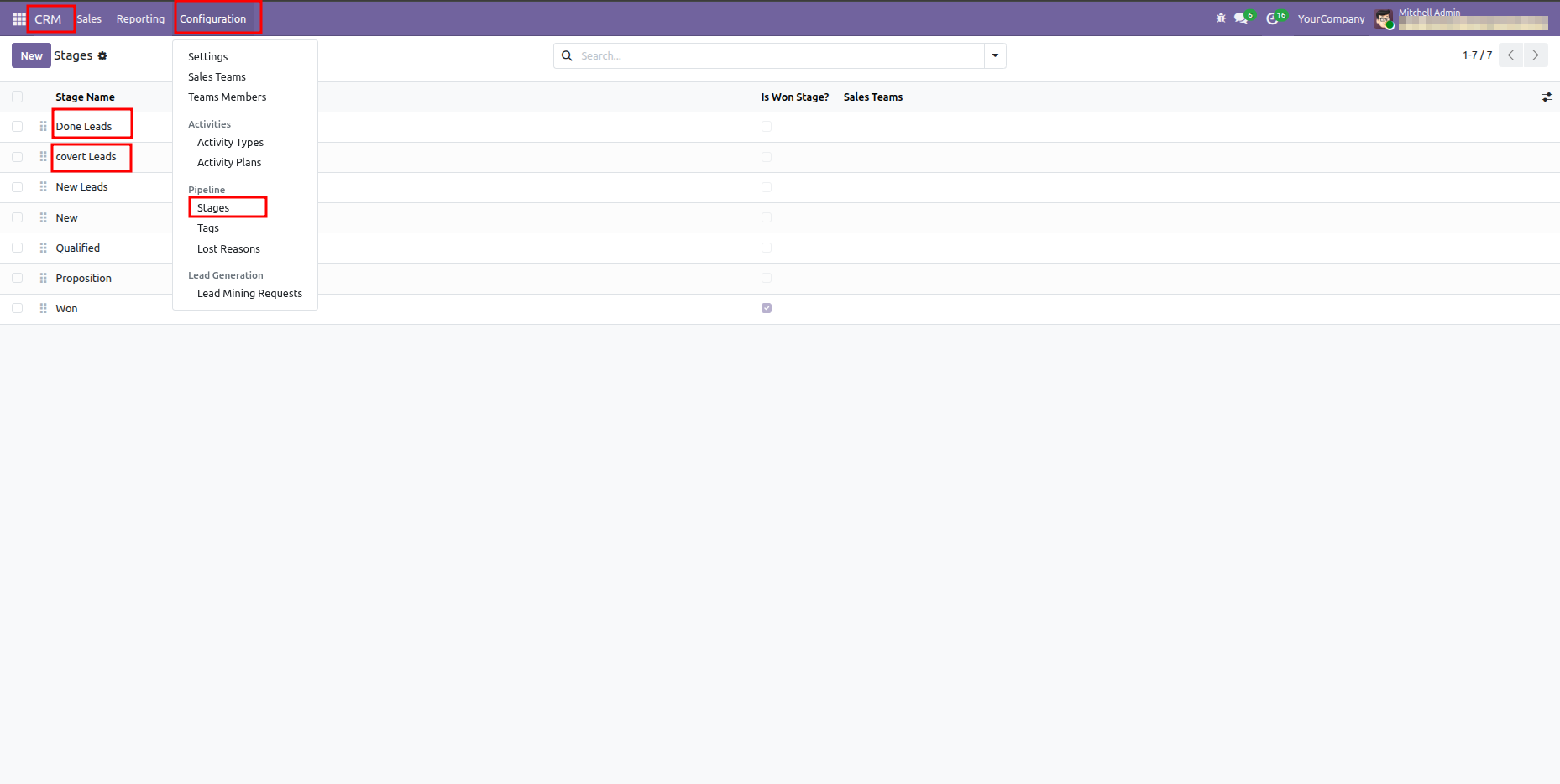Open the Done Leads stage record

pos(83,127)
